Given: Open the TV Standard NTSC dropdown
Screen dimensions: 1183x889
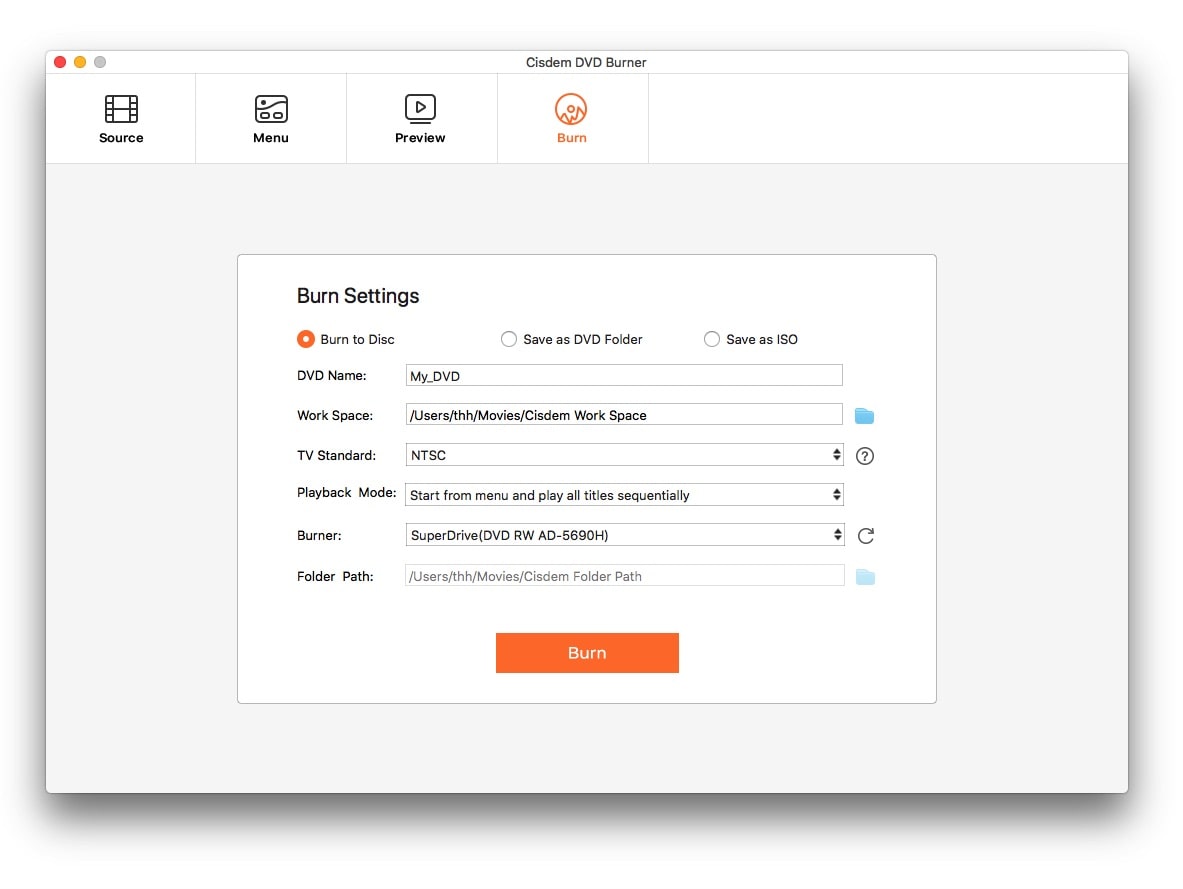Looking at the screenshot, I should [624, 455].
